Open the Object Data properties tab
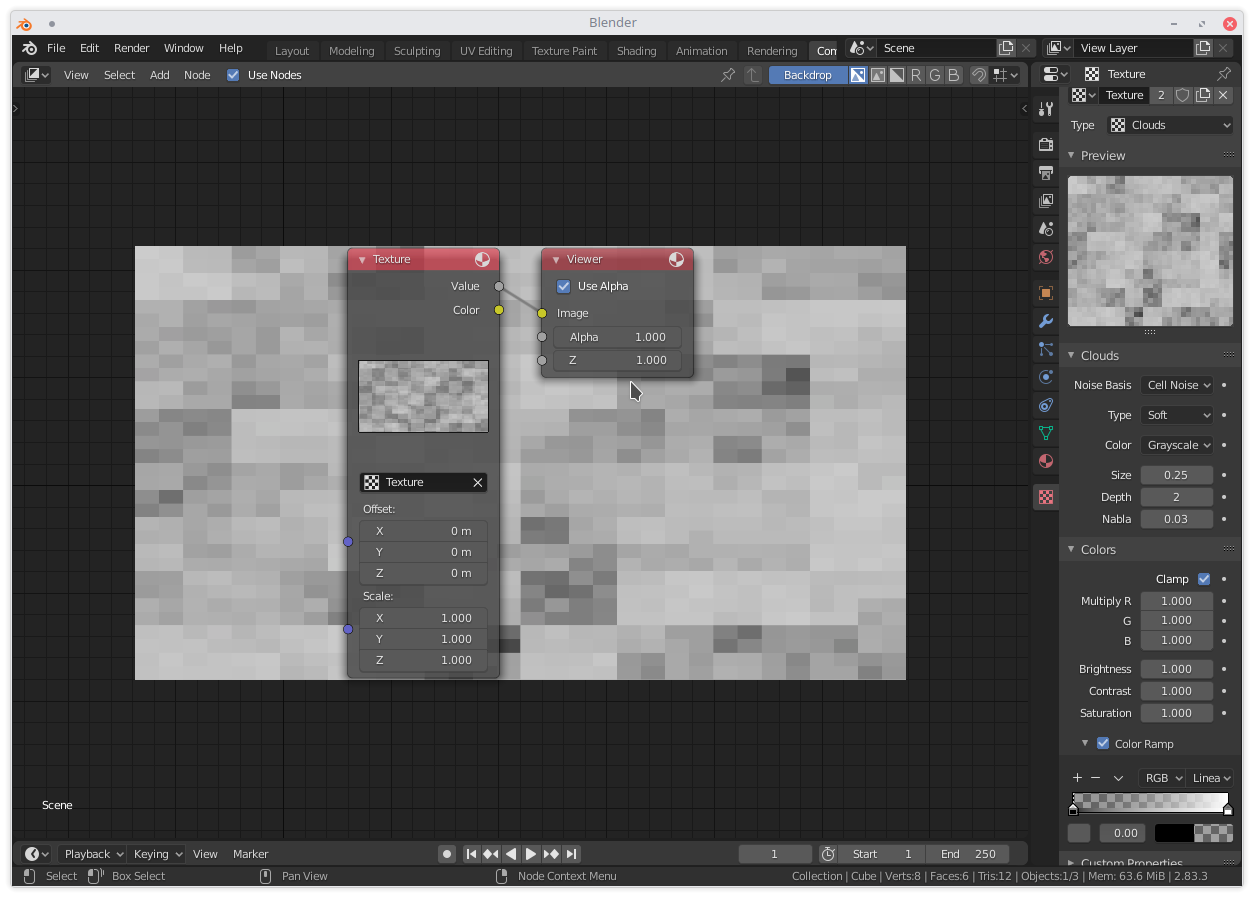 pos(1046,433)
